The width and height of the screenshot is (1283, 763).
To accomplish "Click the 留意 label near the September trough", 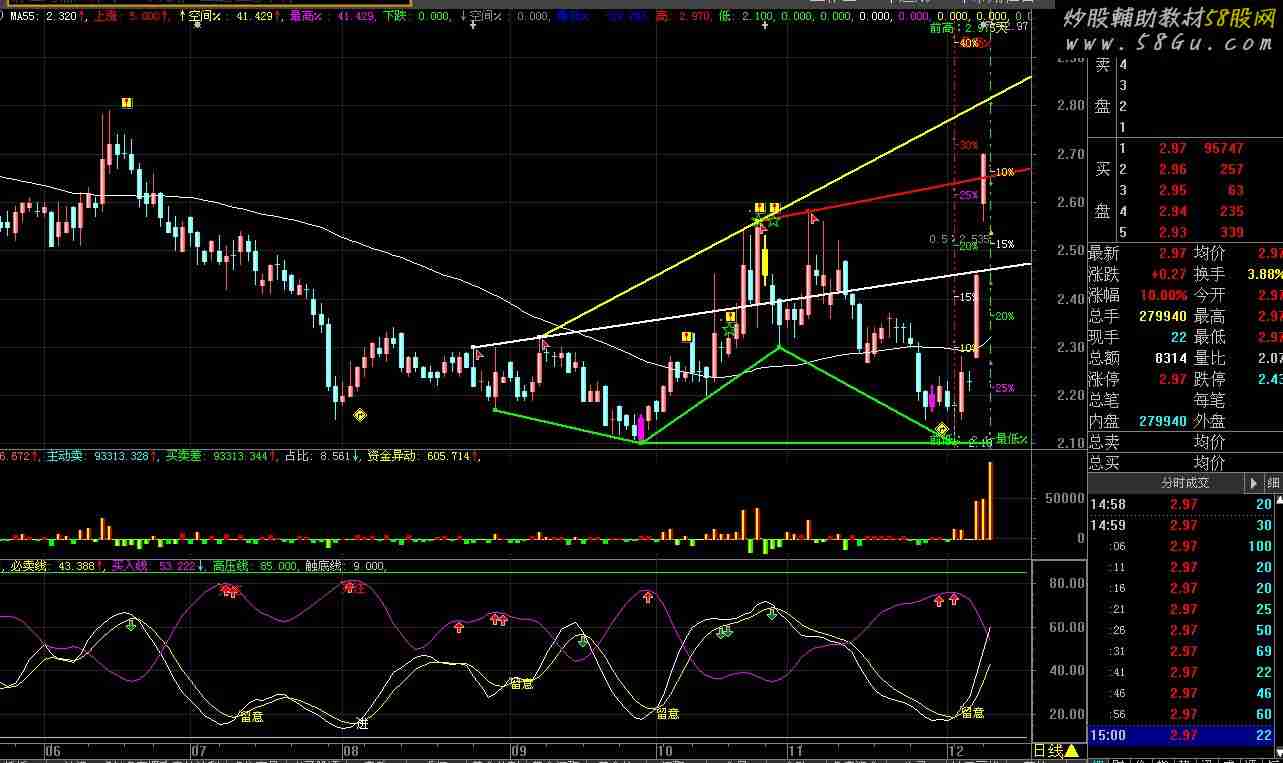I will (521, 684).
